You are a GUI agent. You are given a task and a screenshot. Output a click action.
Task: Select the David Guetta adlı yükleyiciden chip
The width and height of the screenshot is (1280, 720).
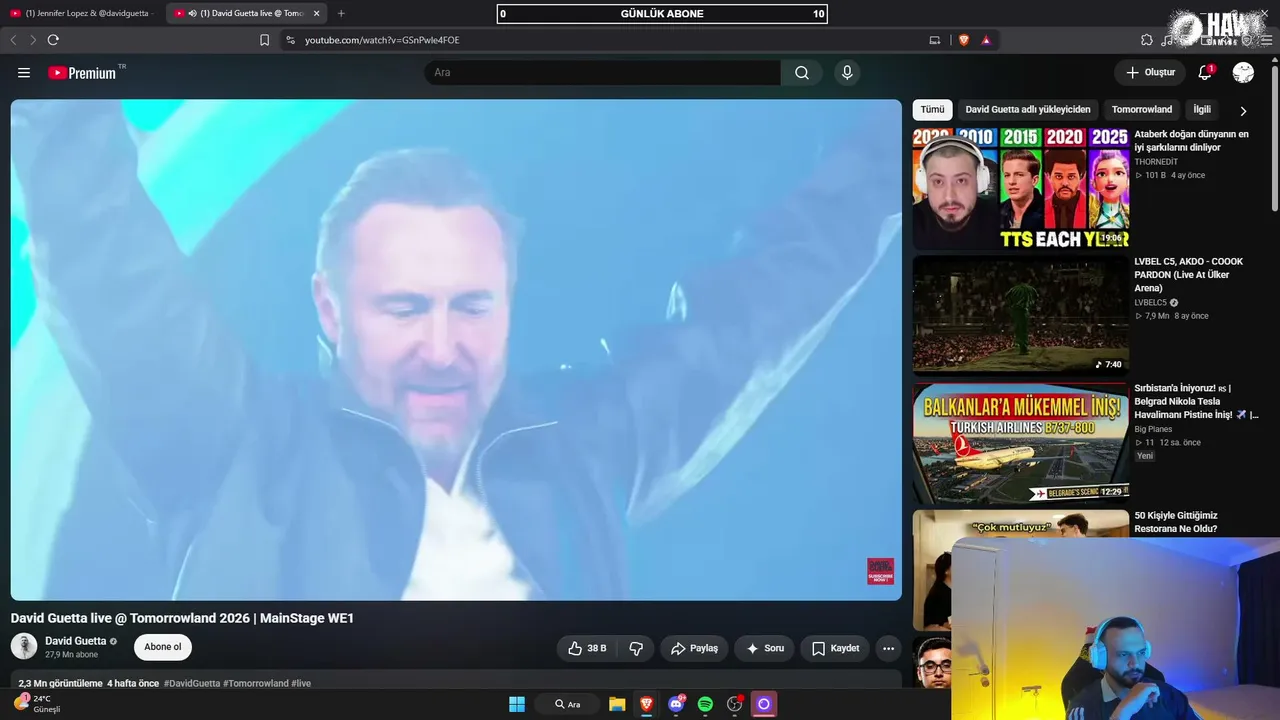[1028, 110]
